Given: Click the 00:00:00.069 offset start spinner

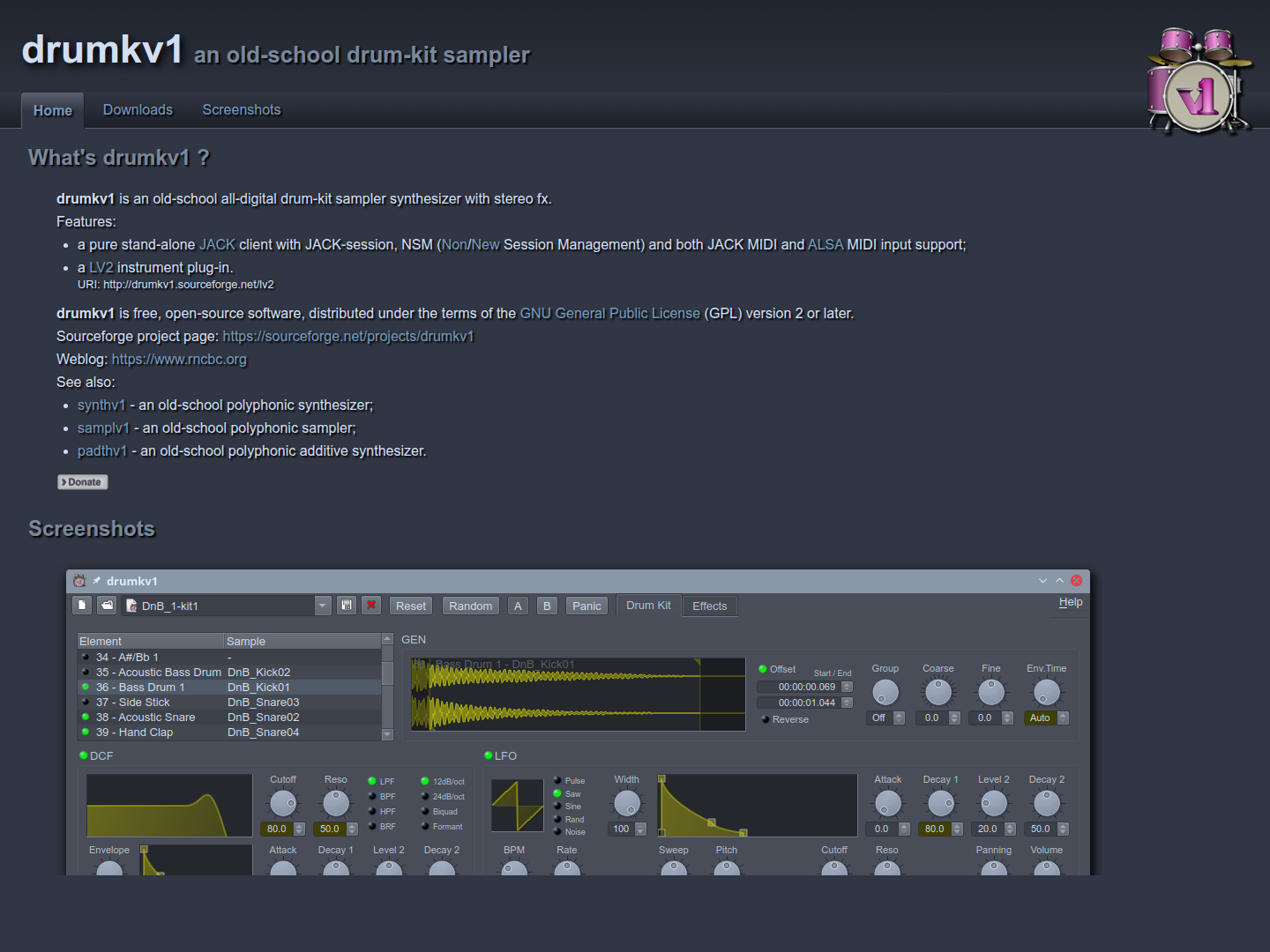Looking at the screenshot, I should click(x=847, y=687).
